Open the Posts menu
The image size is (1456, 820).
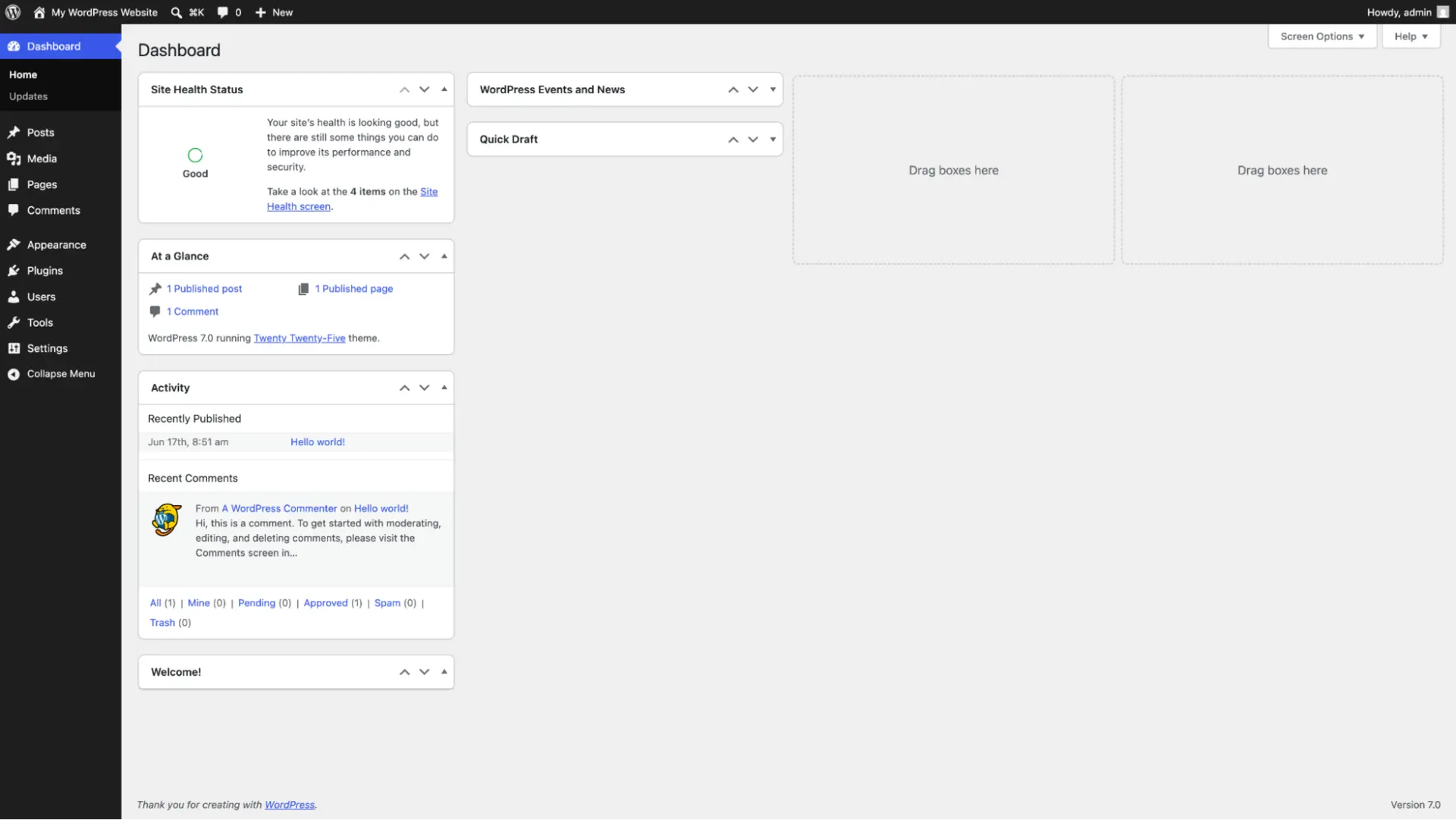[61, 133]
